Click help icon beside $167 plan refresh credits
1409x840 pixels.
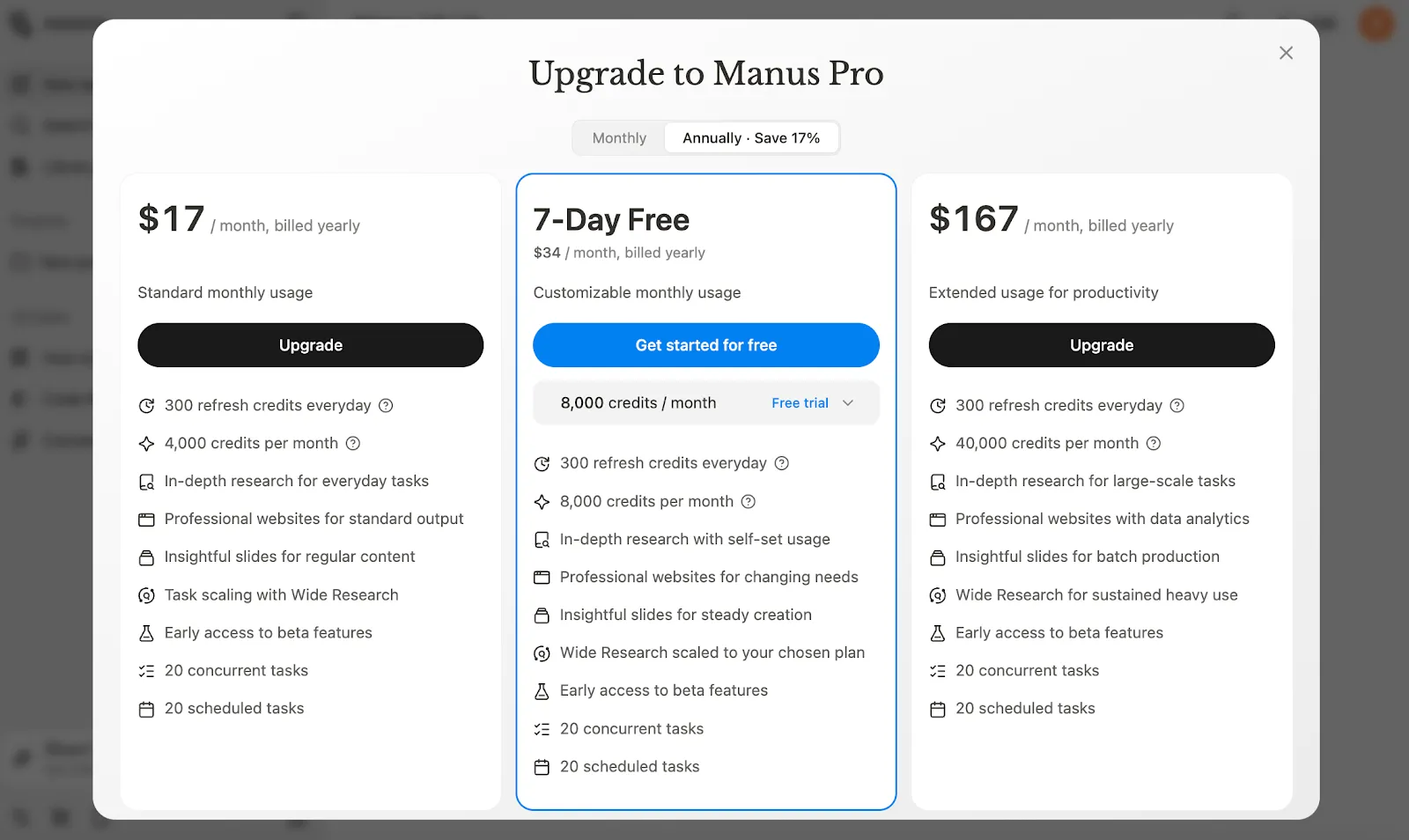tap(1177, 406)
